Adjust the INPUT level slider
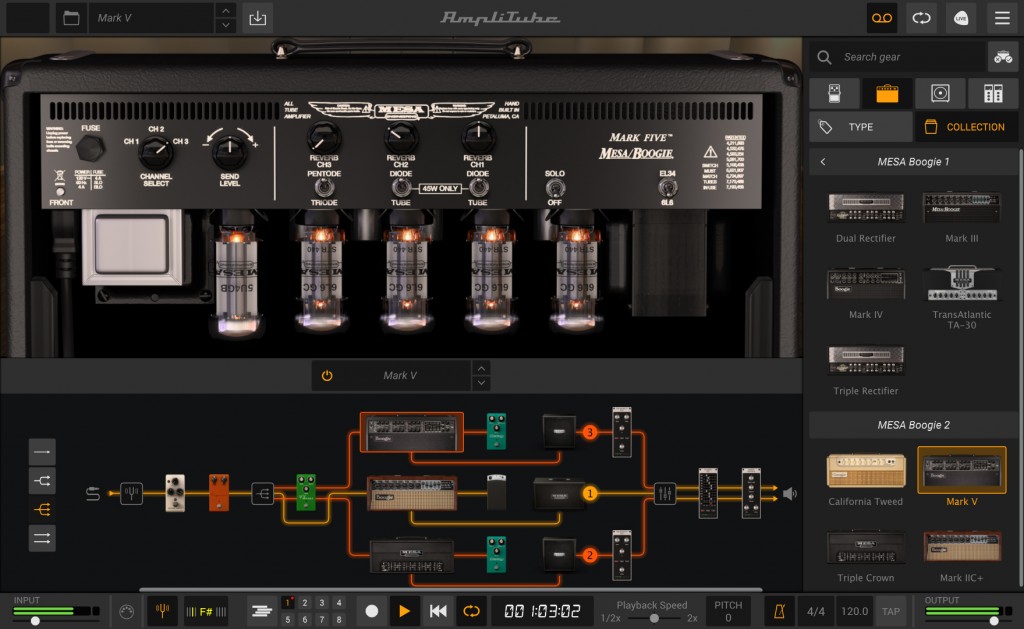The height and width of the screenshot is (629, 1024). [x=36, y=621]
